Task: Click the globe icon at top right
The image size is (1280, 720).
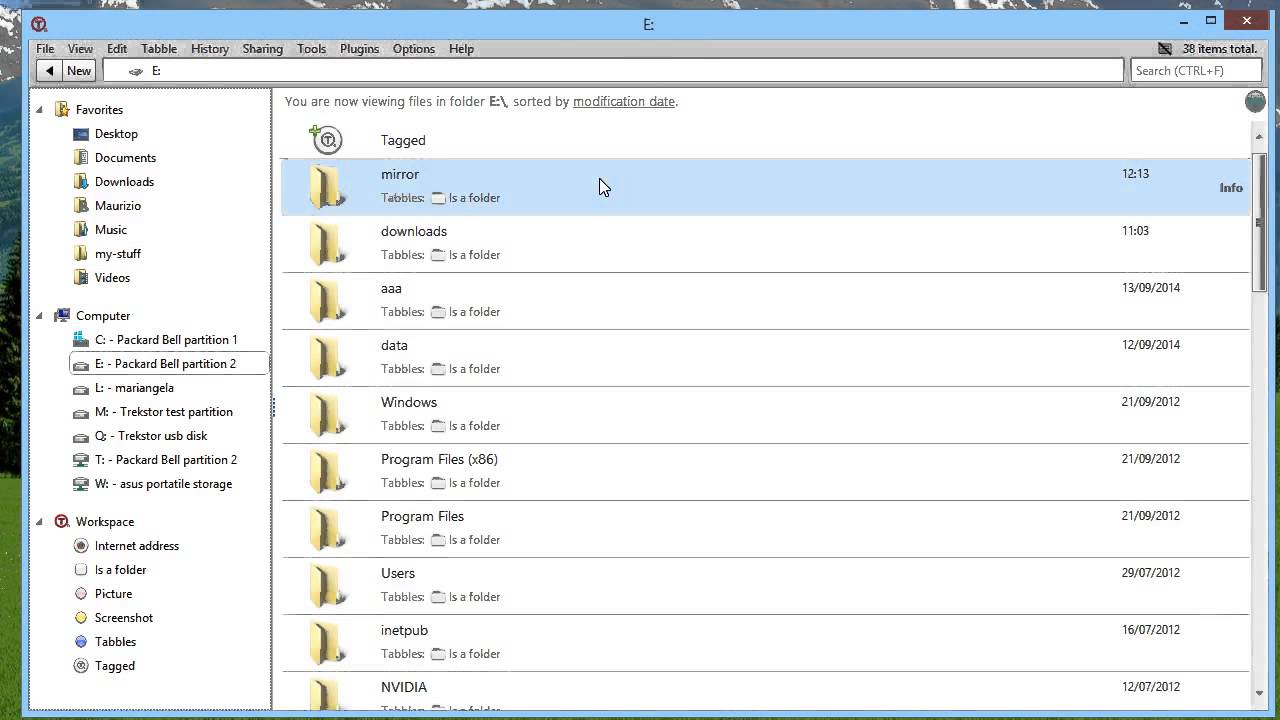Action: 1255,101
